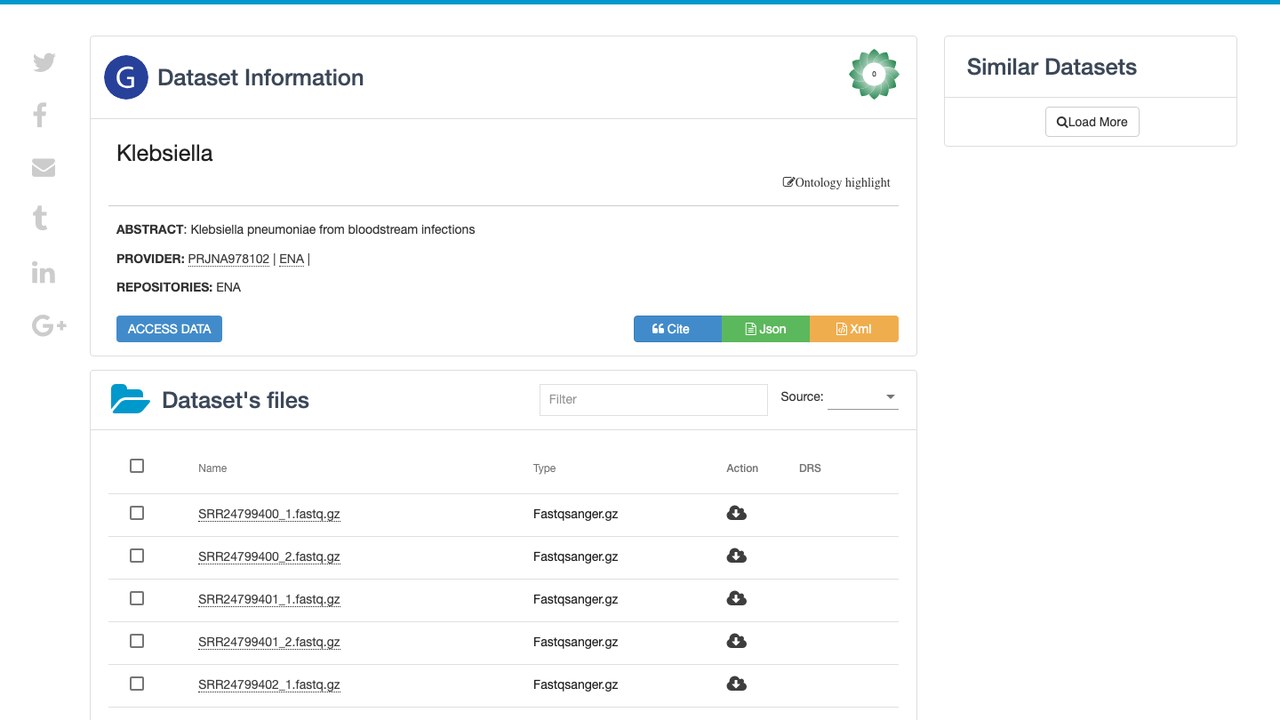Viewport: 1280px width, 720px height.
Task: Export dataset as Json
Action: 766,329
